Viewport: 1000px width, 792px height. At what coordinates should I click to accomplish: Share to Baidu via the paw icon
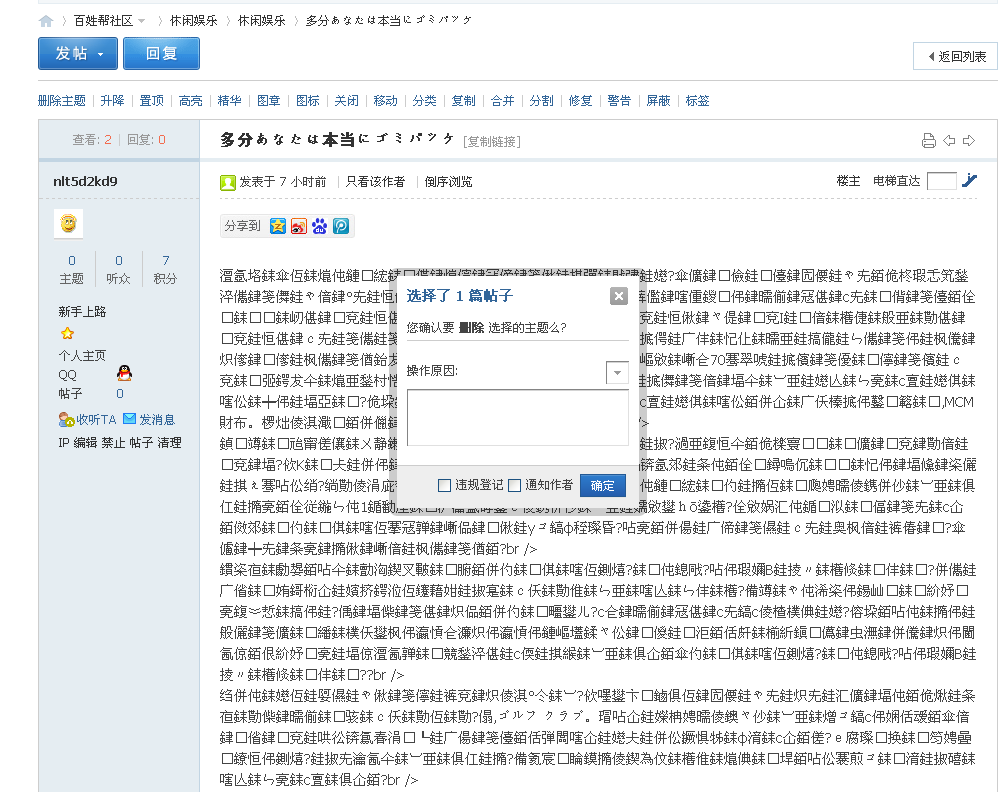click(322, 227)
